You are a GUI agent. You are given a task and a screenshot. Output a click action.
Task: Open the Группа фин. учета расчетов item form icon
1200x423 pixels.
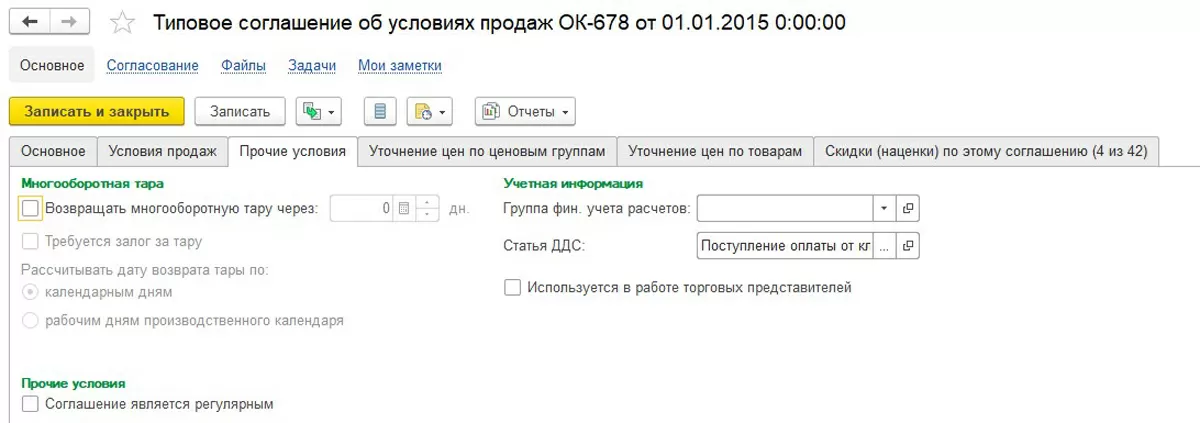tap(908, 209)
